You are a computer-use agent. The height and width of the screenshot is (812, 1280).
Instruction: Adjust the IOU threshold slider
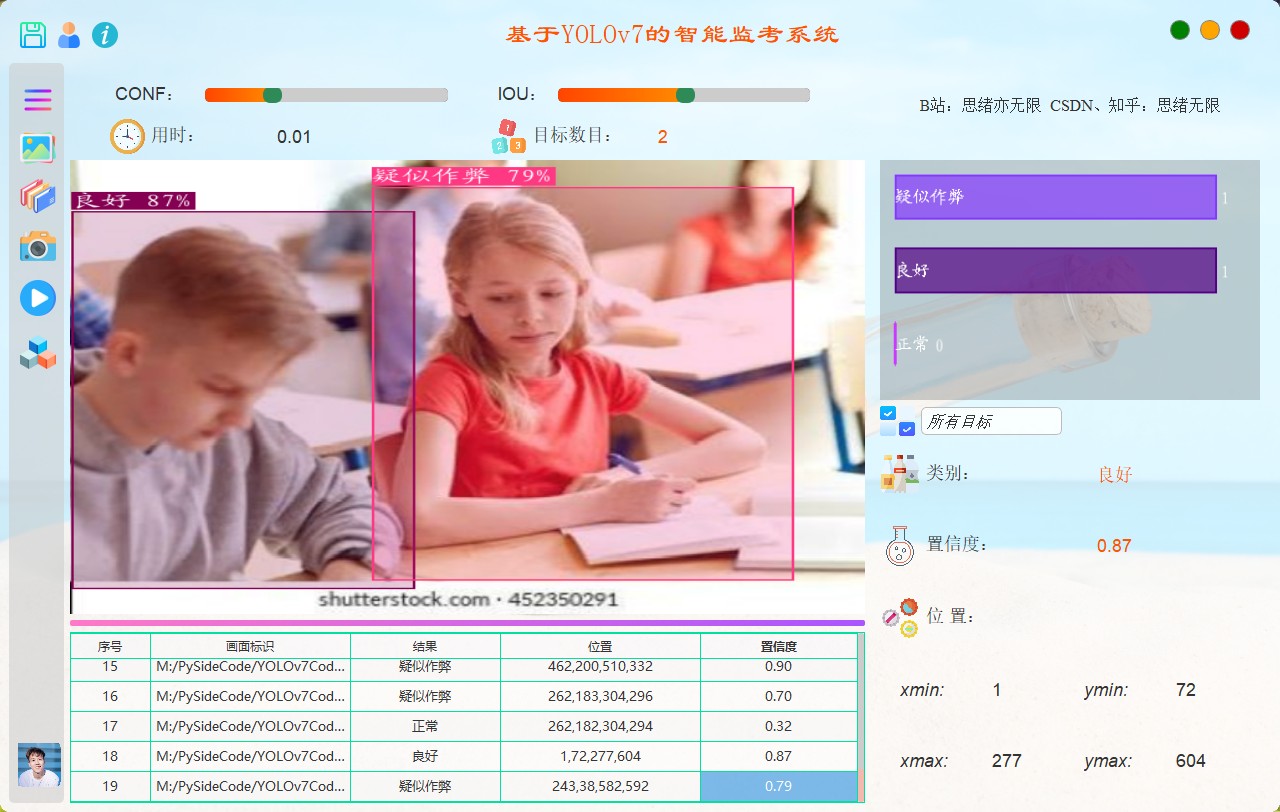(685, 95)
